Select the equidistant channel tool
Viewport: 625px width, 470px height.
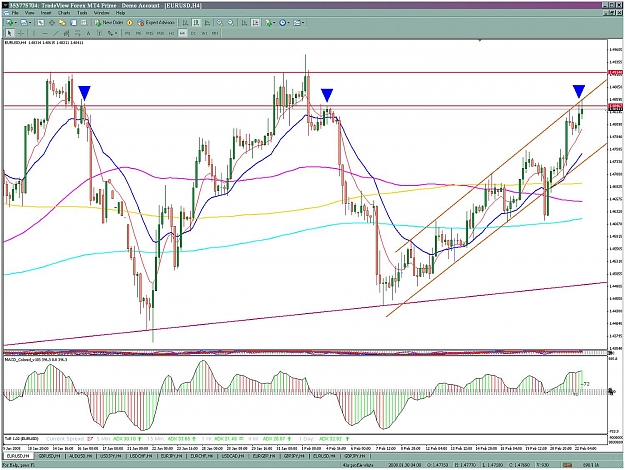(67, 33)
